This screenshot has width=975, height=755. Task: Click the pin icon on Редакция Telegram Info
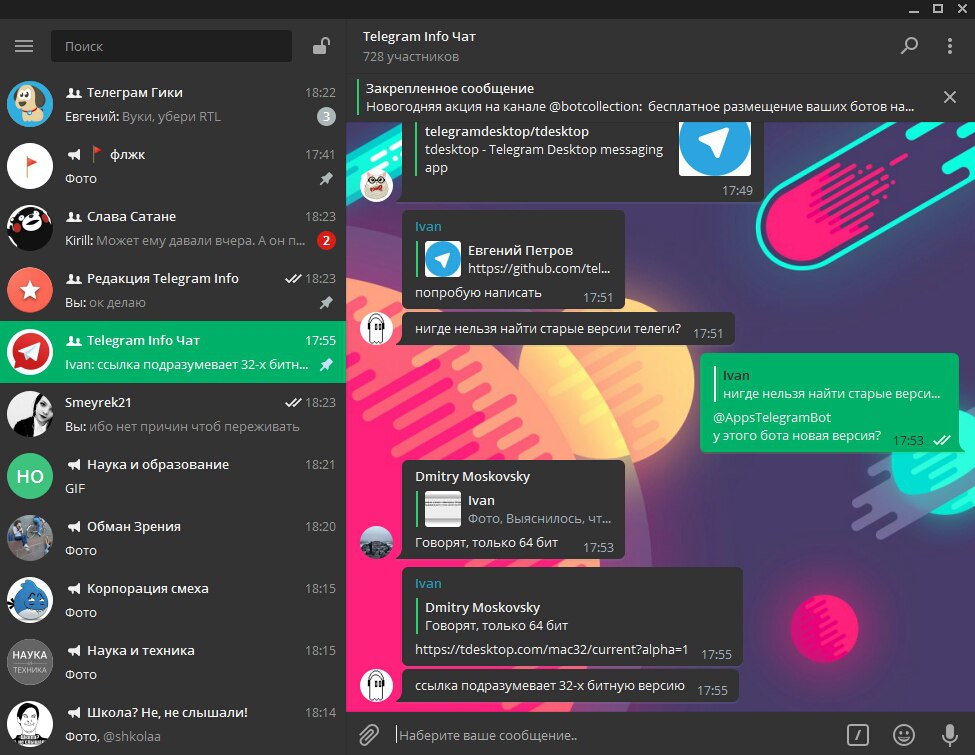[x=326, y=302]
